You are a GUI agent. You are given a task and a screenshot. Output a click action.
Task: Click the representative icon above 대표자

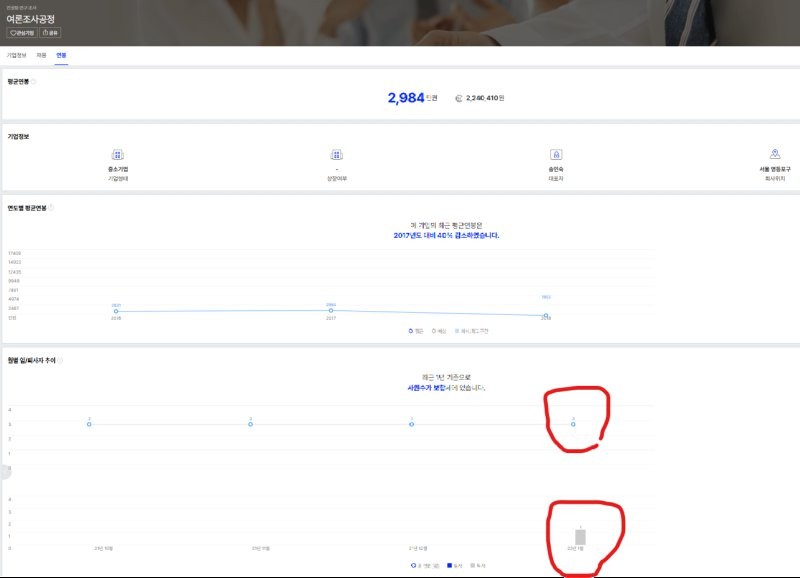556,154
